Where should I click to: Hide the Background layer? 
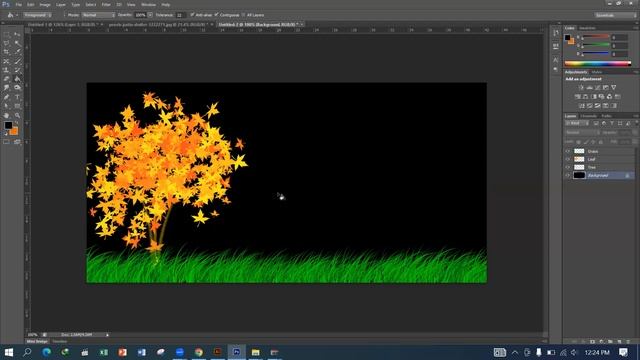pyautogui.click(x=568, y=176)
